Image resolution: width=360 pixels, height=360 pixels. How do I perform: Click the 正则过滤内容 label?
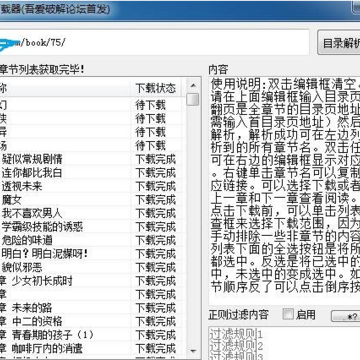pos(239,315)
